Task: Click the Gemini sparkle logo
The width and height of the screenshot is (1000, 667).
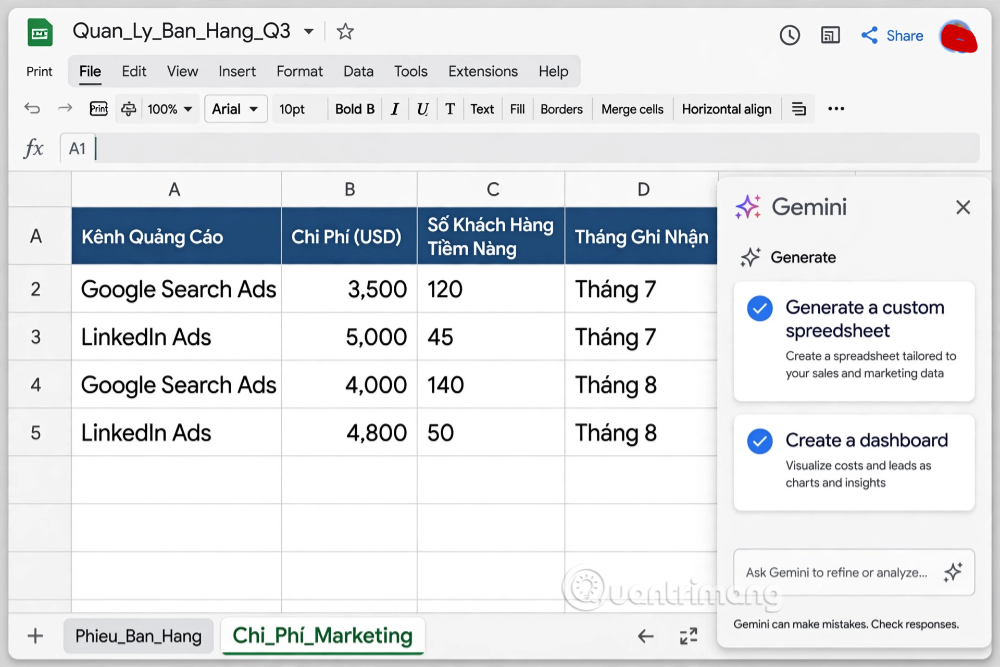Action: (748, 207)
